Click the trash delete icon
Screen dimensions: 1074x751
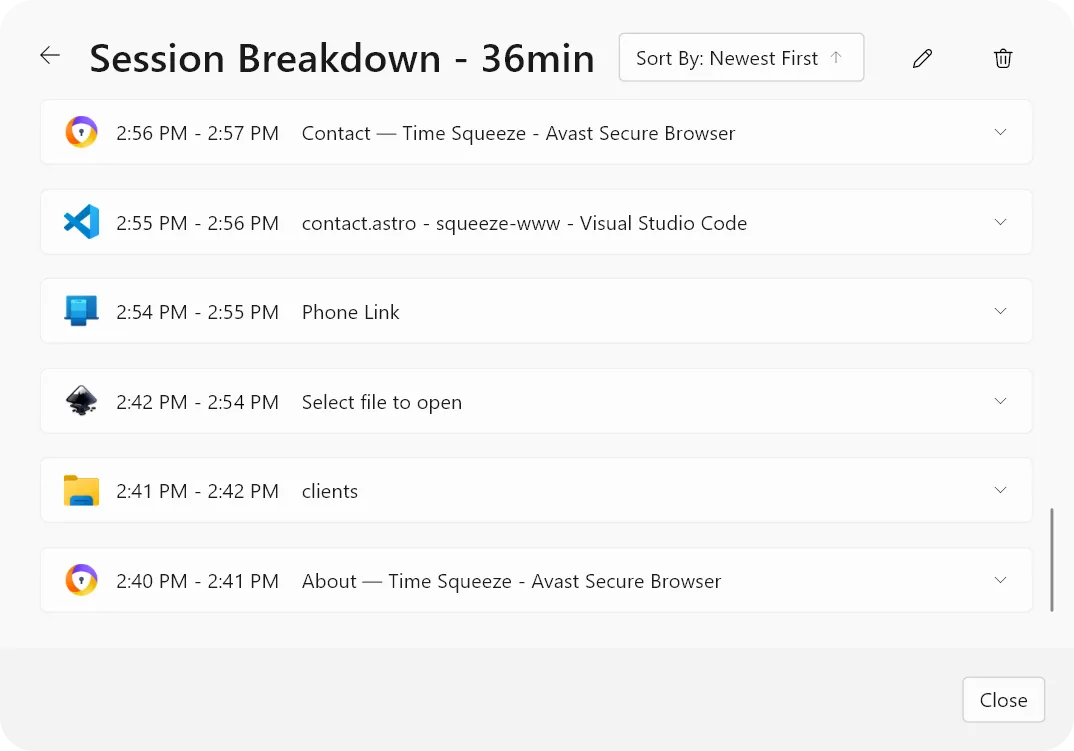pos(1003,59)
